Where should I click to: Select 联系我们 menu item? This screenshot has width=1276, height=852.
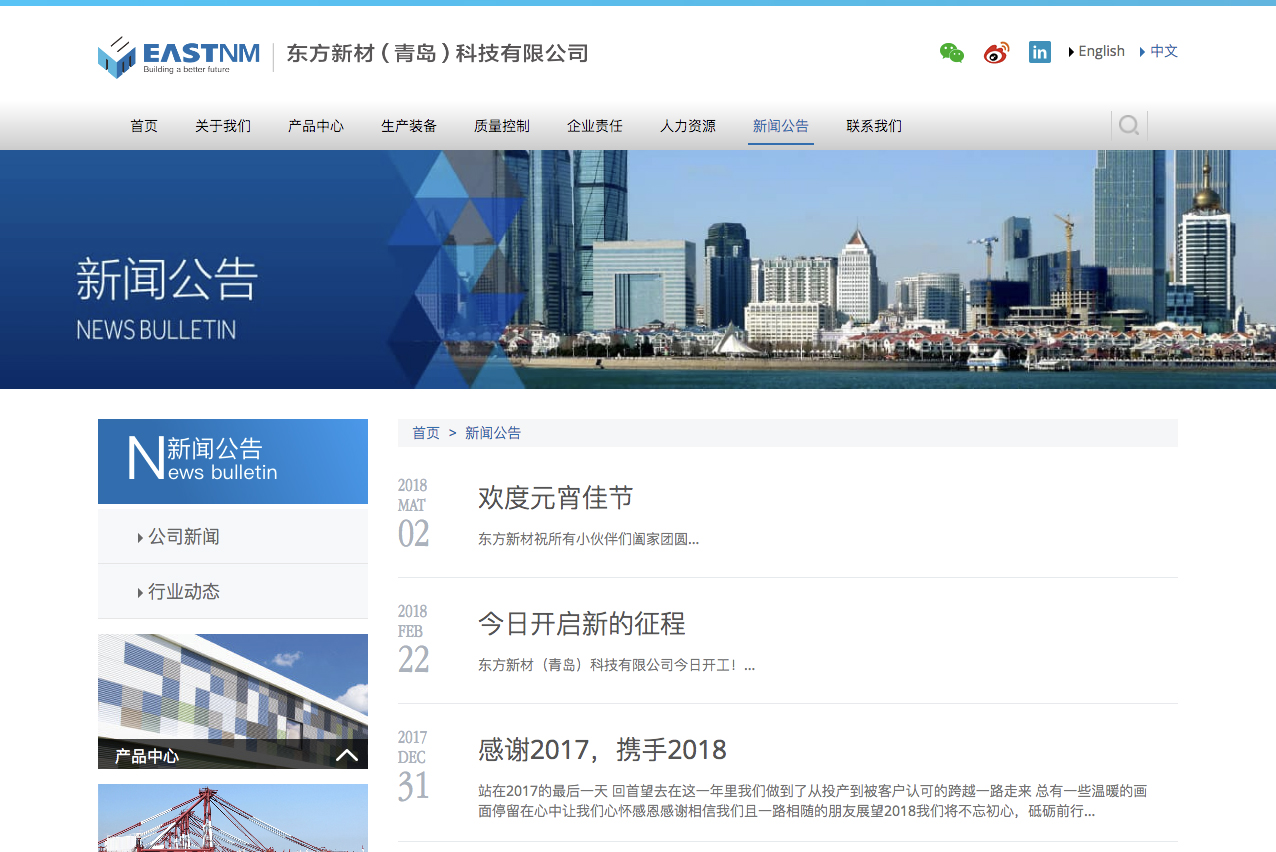tap(874, 126)
